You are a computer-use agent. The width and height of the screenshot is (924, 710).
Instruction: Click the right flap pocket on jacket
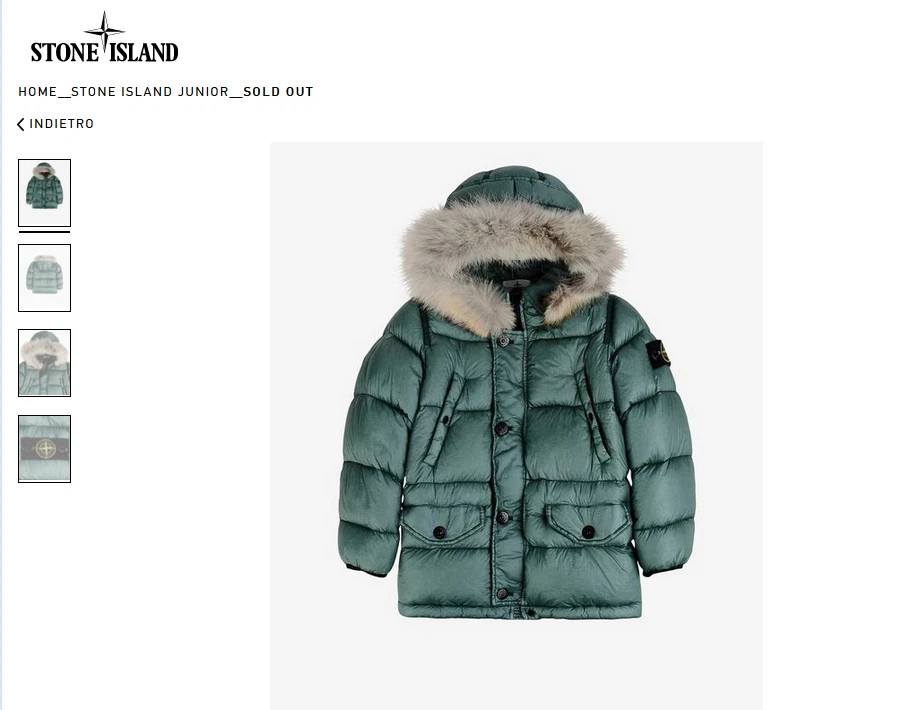pos(586,523)
